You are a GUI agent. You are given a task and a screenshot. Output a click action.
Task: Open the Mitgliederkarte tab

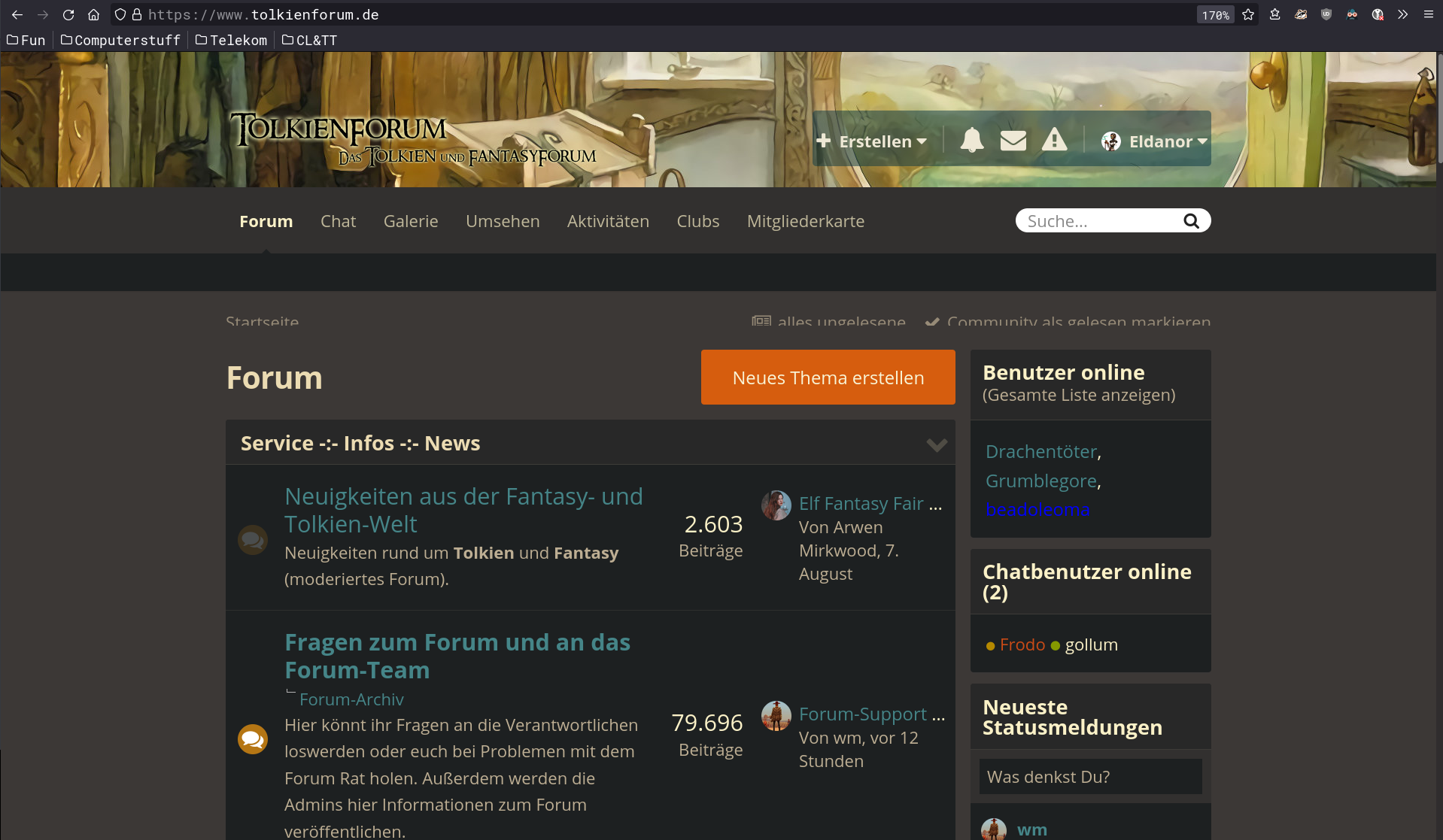pos(806,221)
